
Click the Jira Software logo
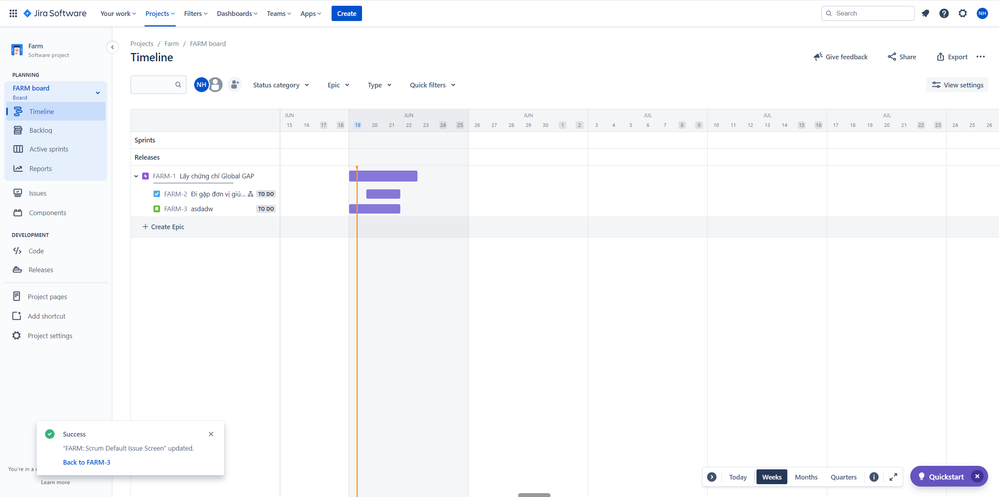(55, 13)
